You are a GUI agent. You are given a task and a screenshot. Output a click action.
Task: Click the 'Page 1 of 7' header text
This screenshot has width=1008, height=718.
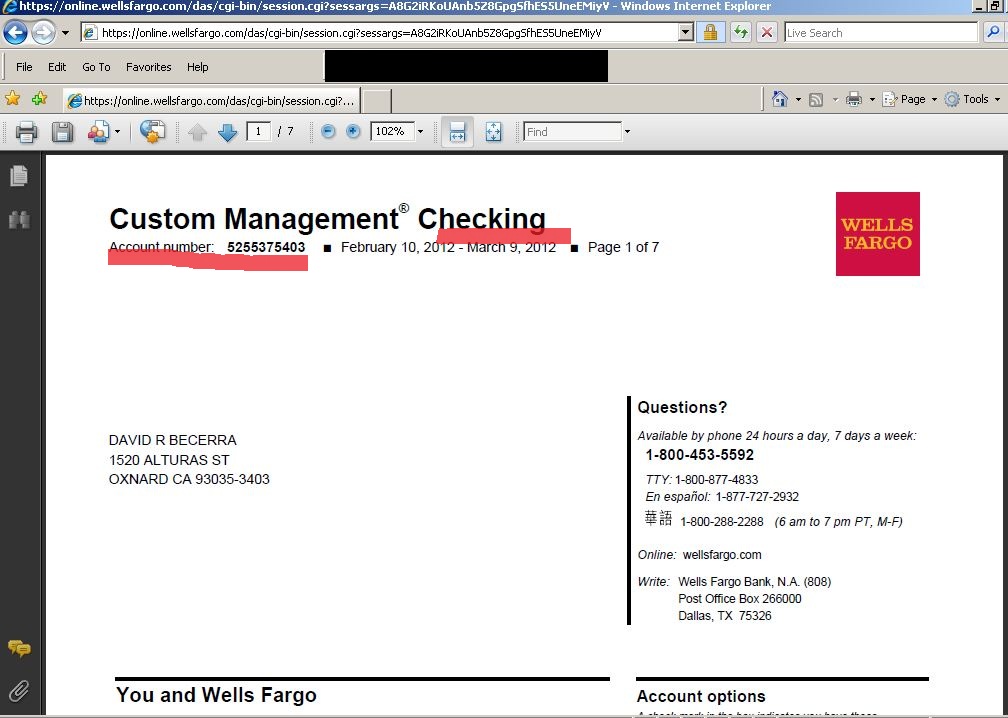(x=624, y=247)
